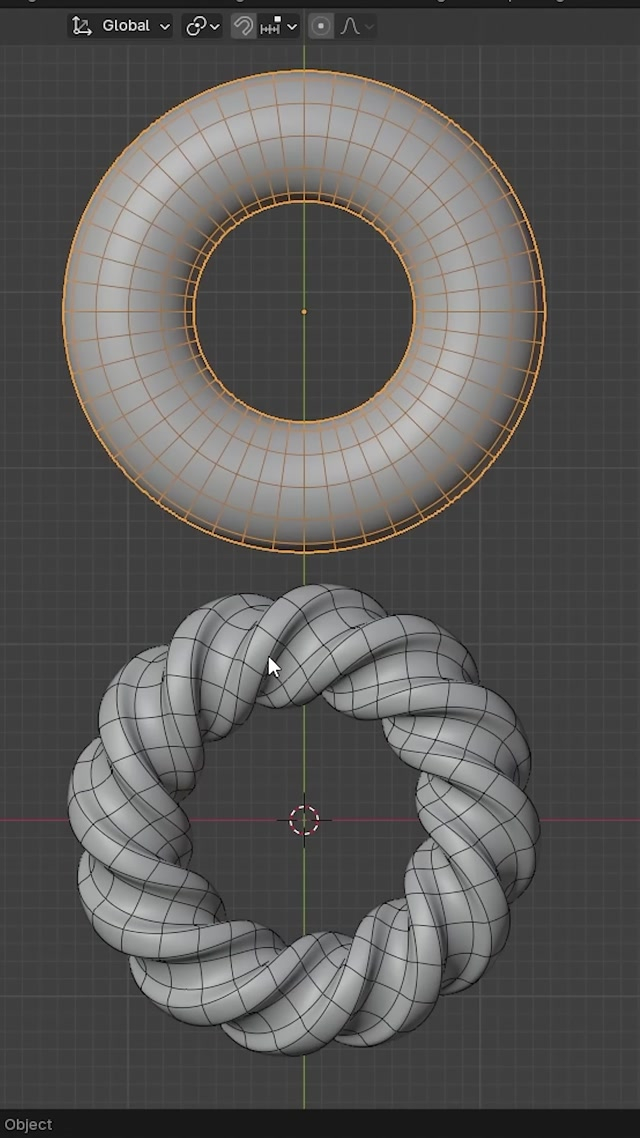Expand the snapping options chevron
This screenshot has width=640, height=1138.
click(x=292, y=26)
